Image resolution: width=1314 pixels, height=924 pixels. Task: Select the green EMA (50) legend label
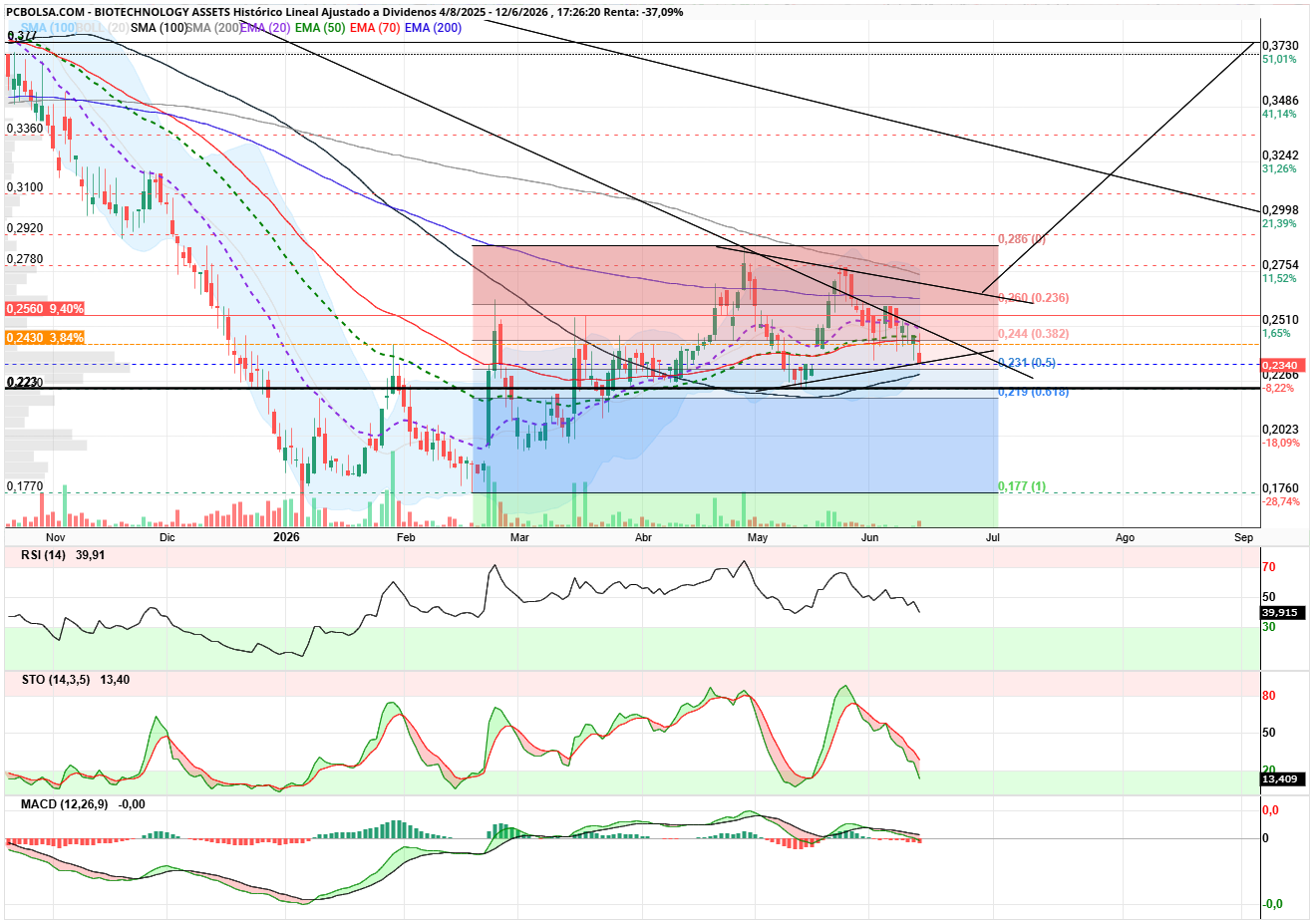320,28
